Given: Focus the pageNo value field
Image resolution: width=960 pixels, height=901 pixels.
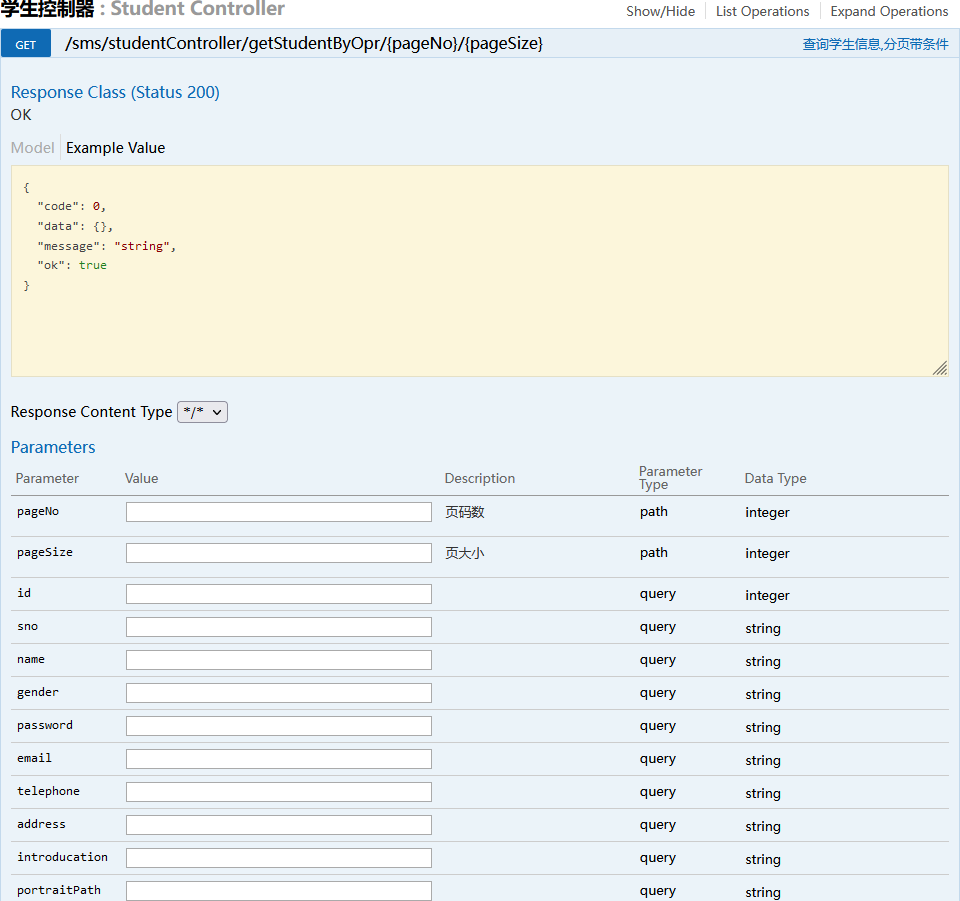Looking at the screenshot, I should pyautogui.click(x=279, y=512).
